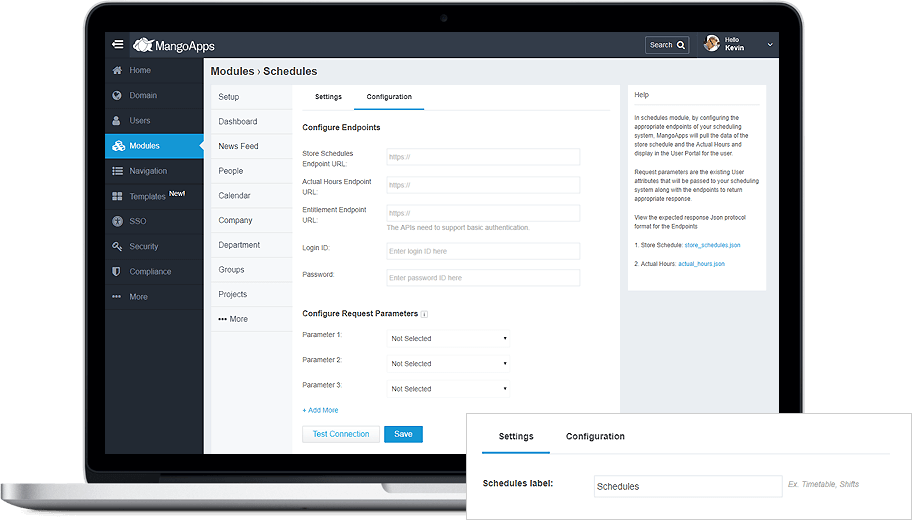This screenshot has height=520, width=912.
Task: Open Templates in the sidebar
Action: (x=154, y=197)
